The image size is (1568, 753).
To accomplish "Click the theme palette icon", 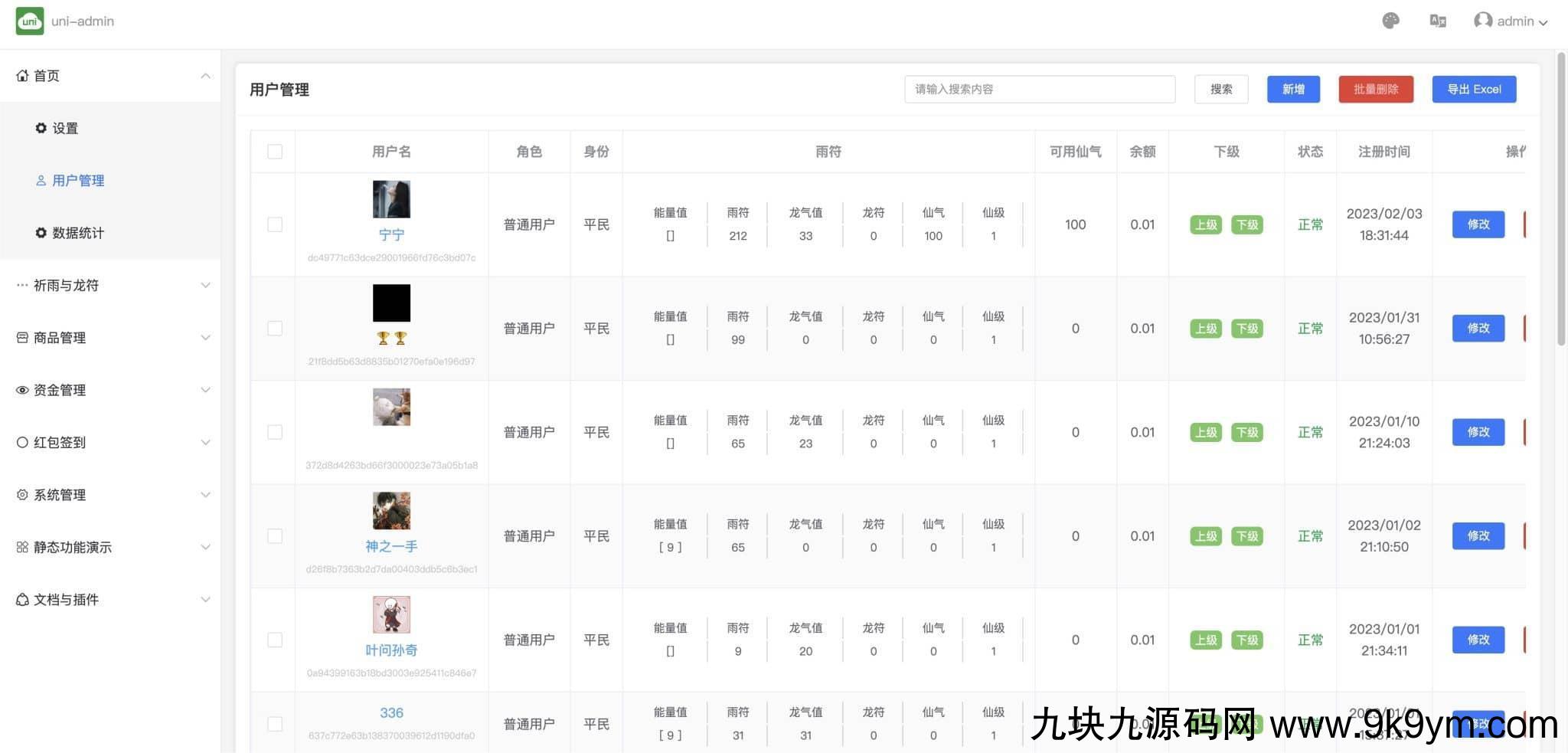I will (x=1390, y=21).
